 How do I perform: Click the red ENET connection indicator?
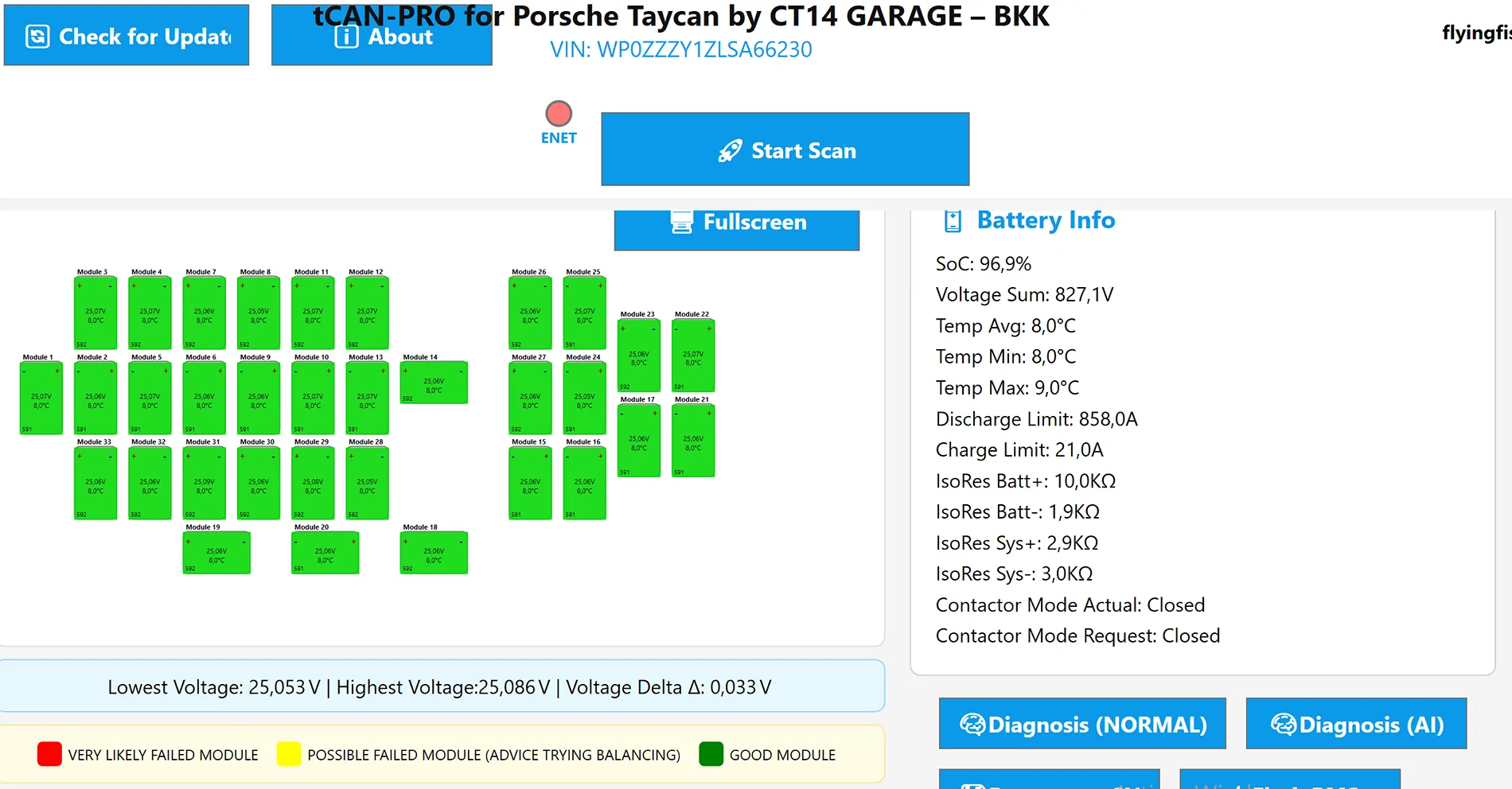coord(559,114)
